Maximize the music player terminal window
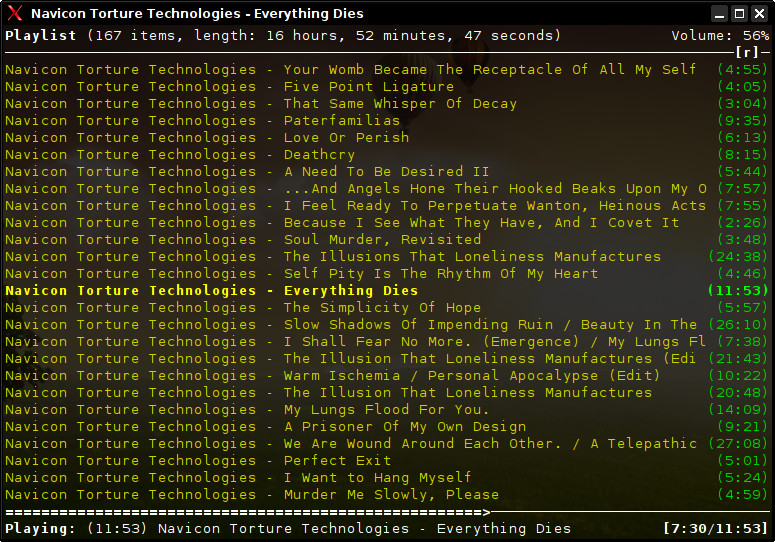This screenshot has height=542, width=775. pyautogui.click(x=739, y=14)
